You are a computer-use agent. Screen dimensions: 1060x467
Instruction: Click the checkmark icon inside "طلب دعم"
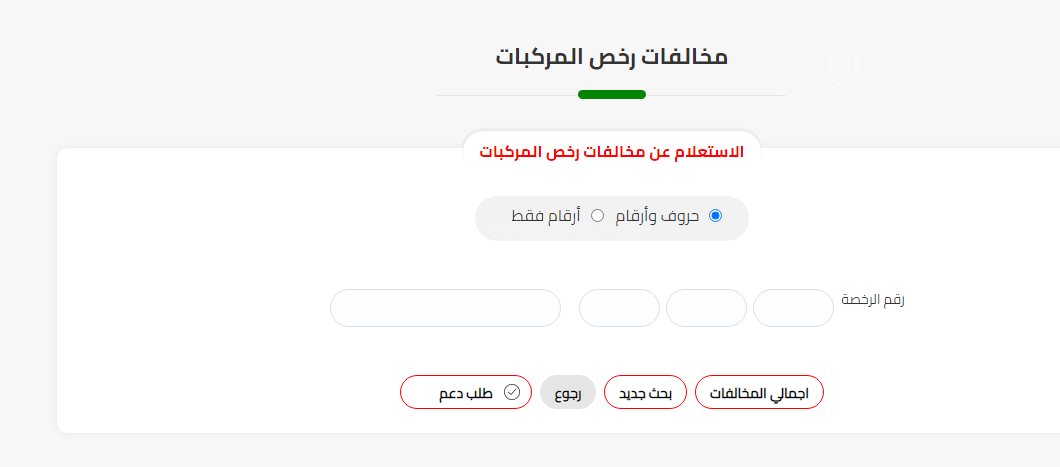pyautogui.click(x=512, y=392)
